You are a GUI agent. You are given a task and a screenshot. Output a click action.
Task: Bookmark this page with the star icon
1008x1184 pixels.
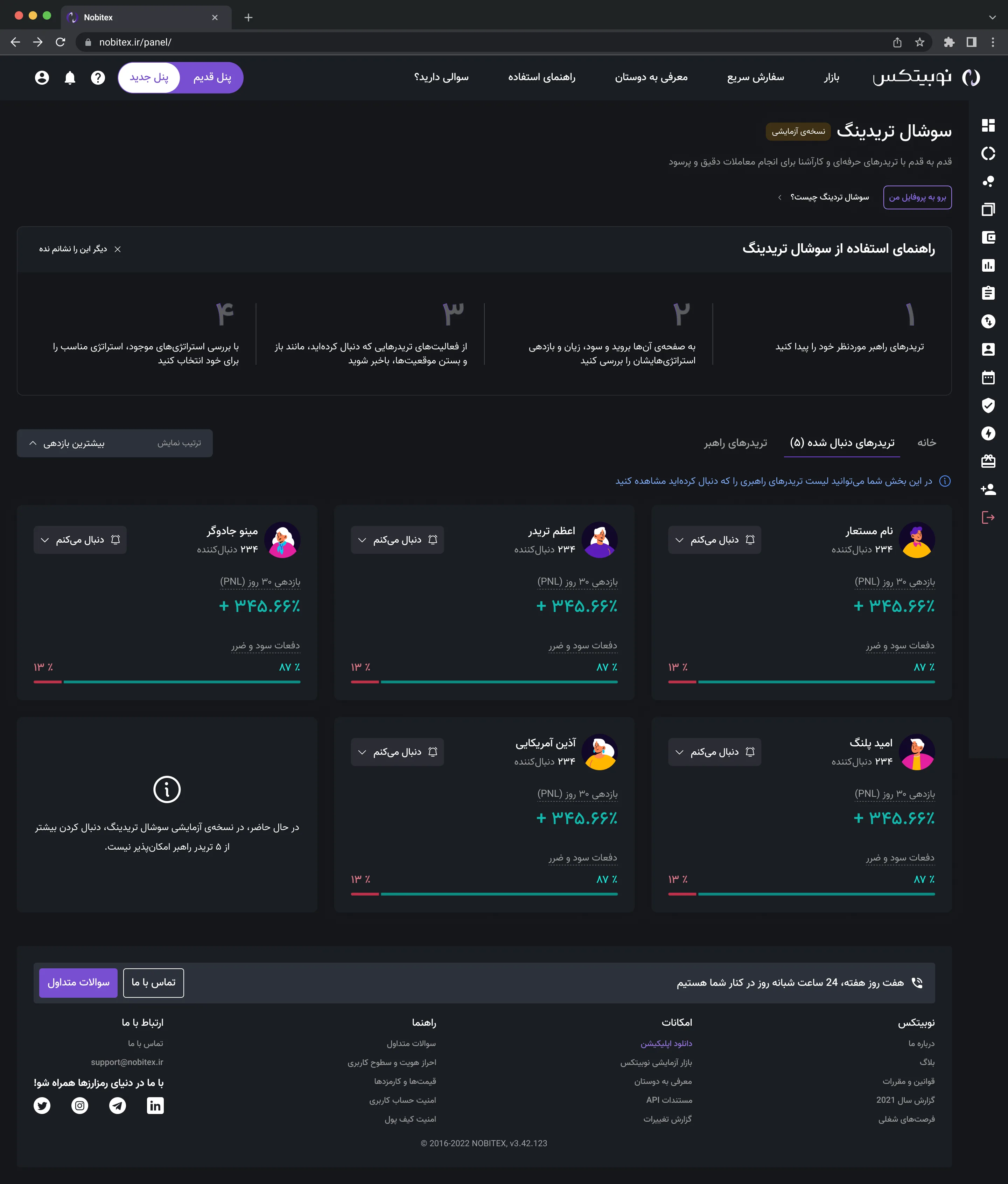tap(919, 42)
